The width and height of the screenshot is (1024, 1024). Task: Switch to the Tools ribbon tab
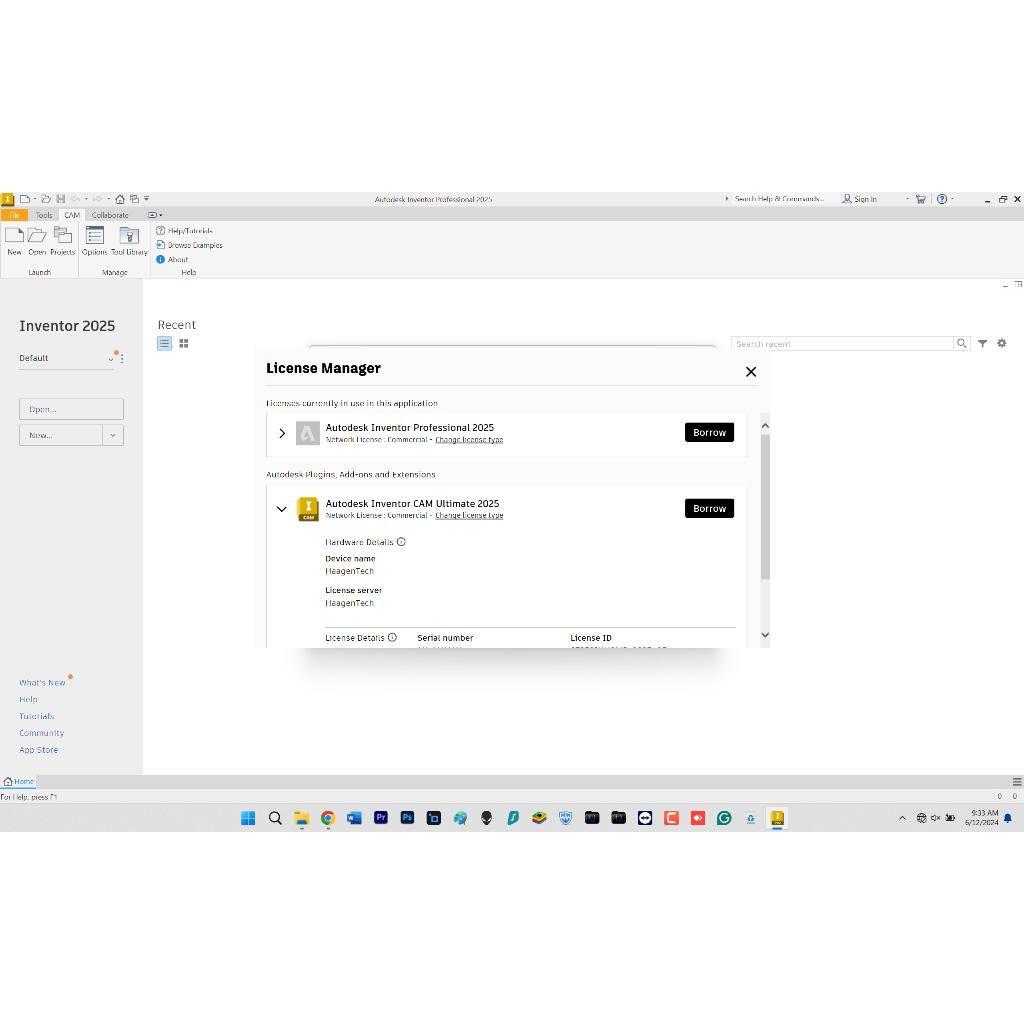click(x=44, y=215)
